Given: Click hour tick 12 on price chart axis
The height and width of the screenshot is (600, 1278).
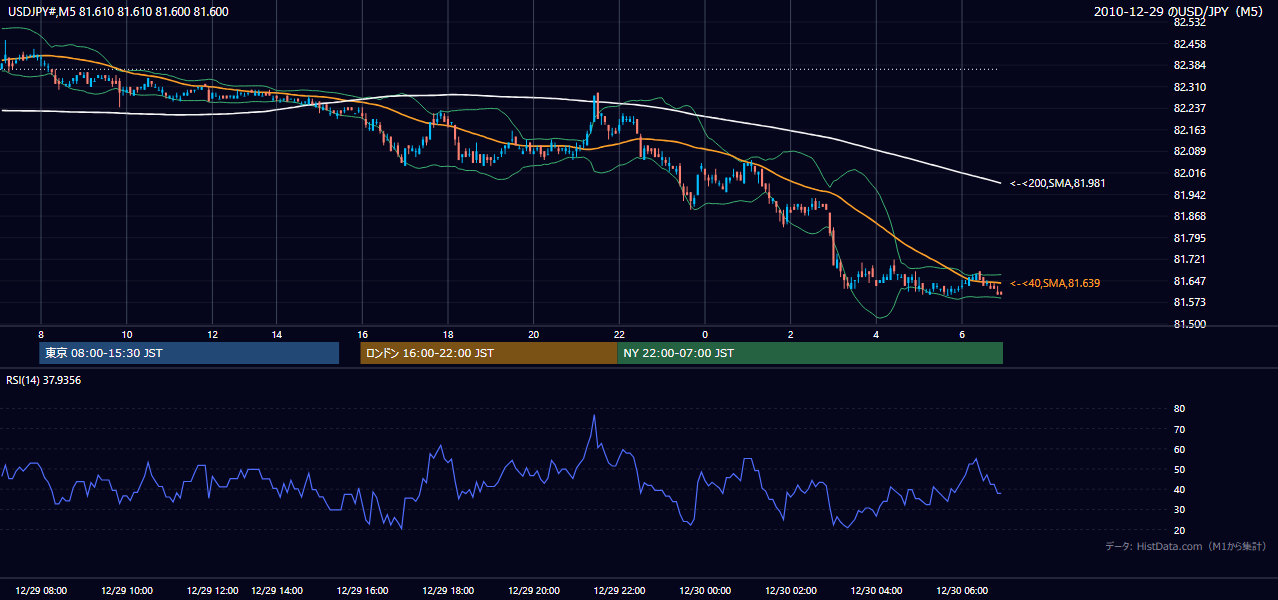Looking at the screenshot, I should (x=213, y=334).
